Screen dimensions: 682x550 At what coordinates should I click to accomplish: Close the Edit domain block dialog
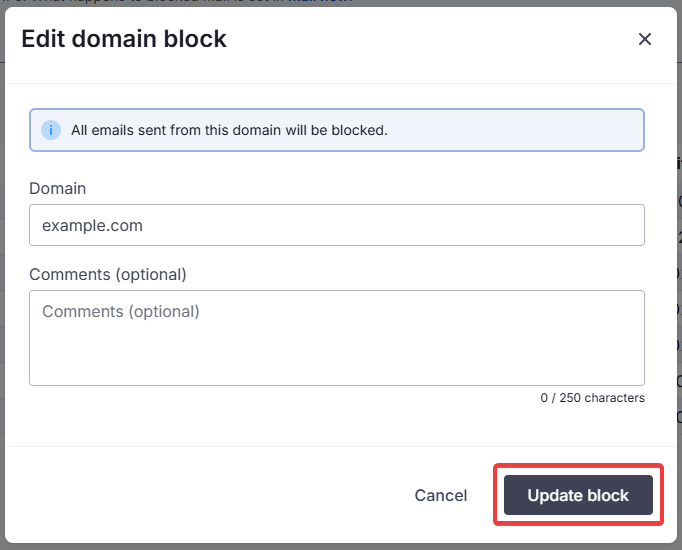645,39
